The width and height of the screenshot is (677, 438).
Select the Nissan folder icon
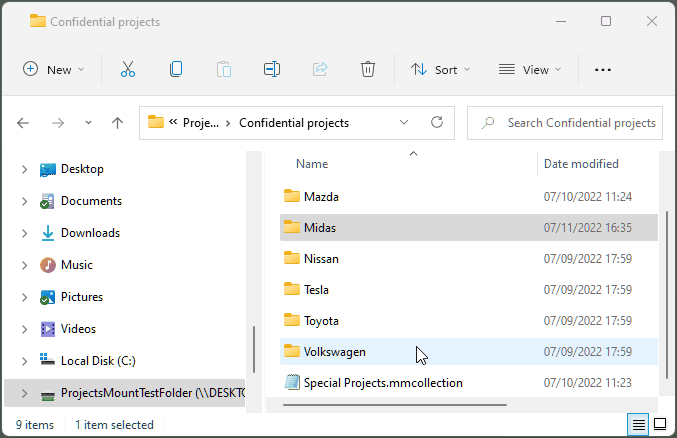point(292,258)
